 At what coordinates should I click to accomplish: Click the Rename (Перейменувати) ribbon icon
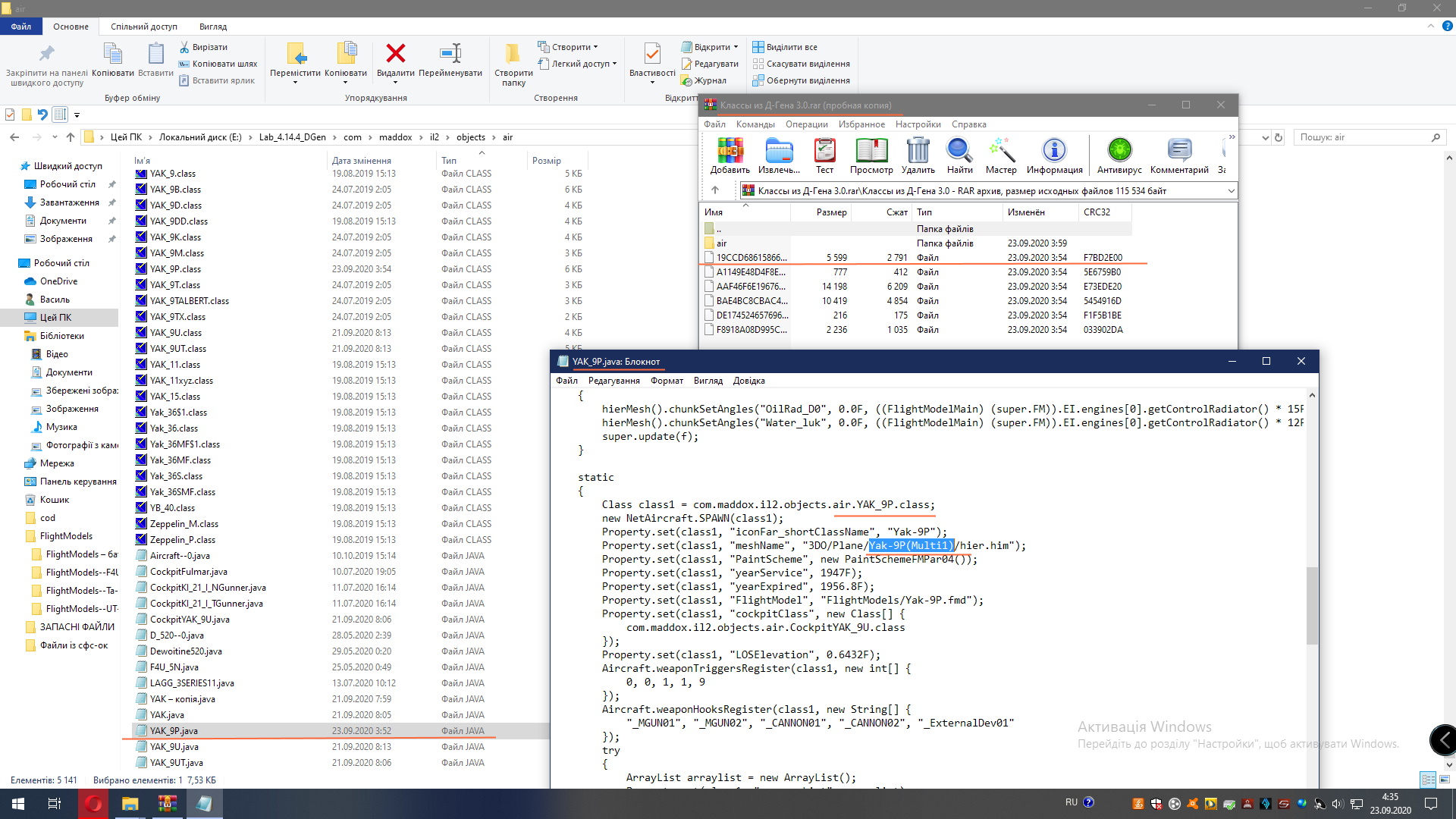point(450,54)
